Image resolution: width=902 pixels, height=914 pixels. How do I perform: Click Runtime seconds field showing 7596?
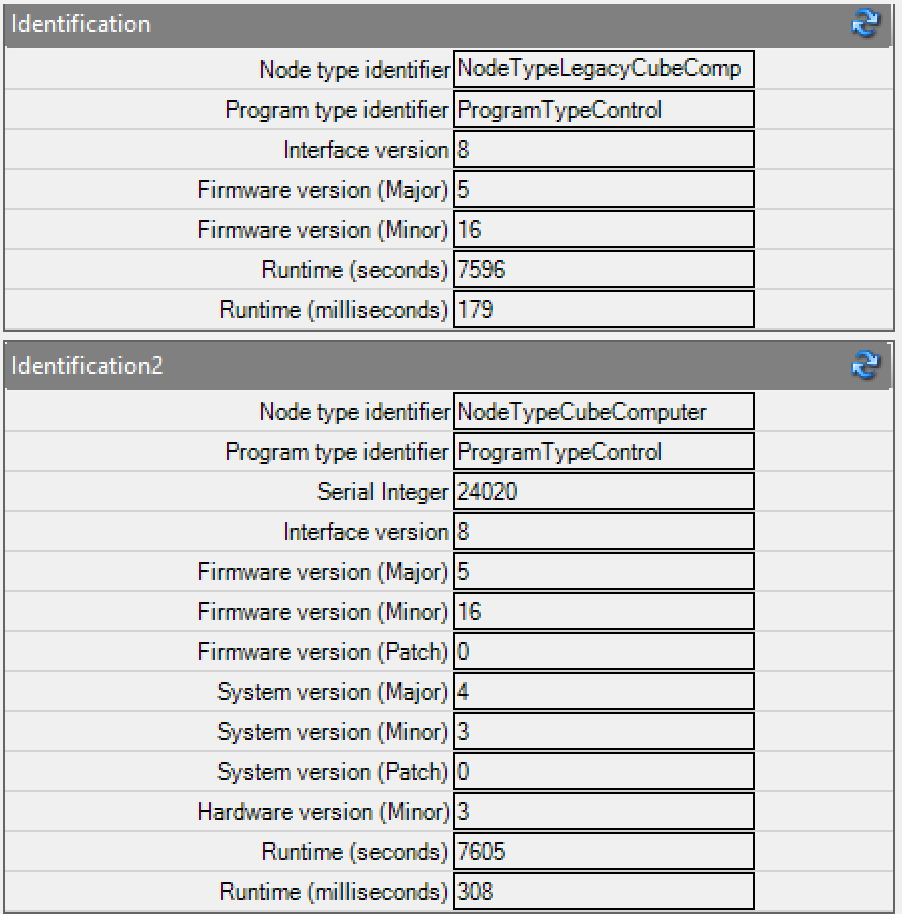[603, 270]
